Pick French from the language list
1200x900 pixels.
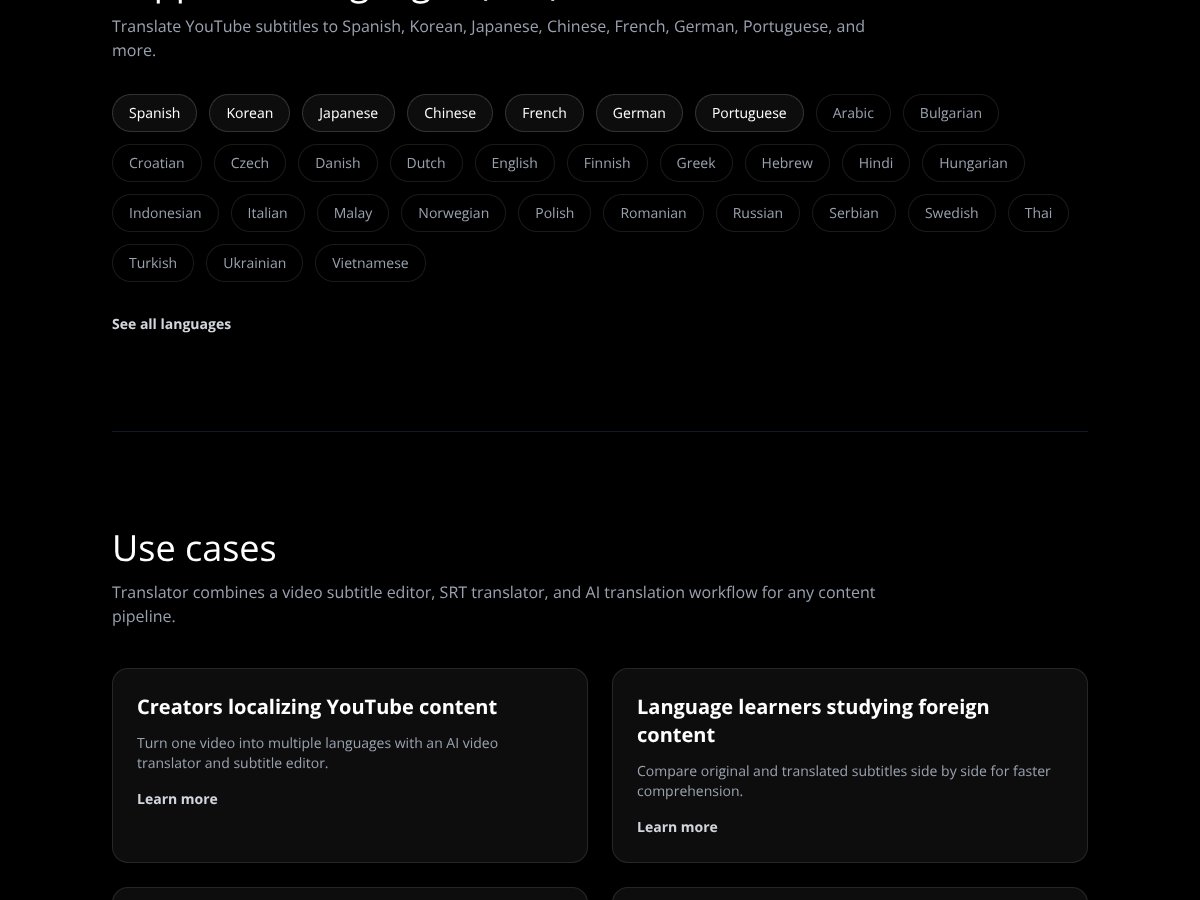pos(544,113)
